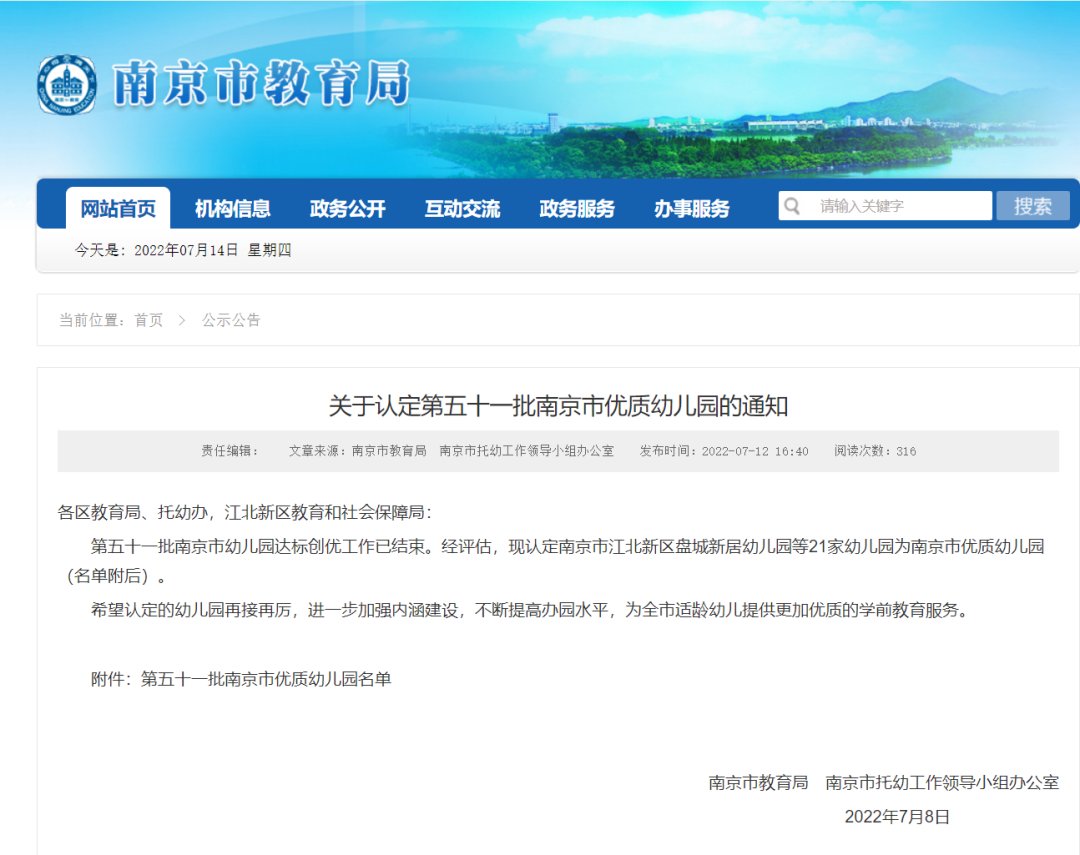The image size is (1080, 855).
Task: Open the 政务服务 navigation item
Action: [577, 209]
